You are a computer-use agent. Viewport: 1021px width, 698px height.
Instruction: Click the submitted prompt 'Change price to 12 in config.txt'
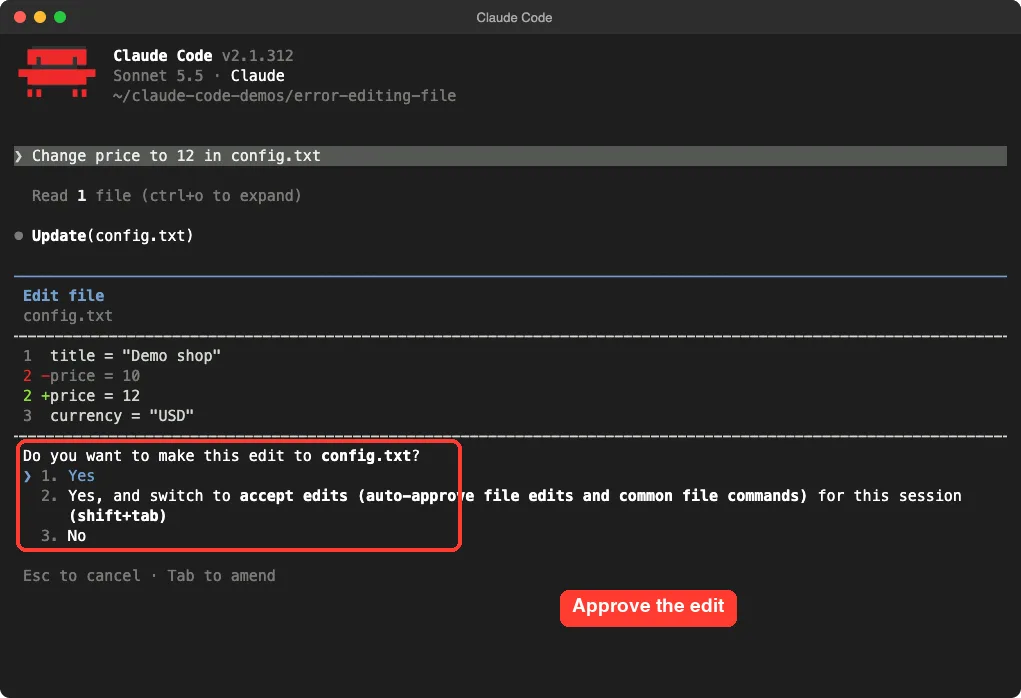coord(510,156)
